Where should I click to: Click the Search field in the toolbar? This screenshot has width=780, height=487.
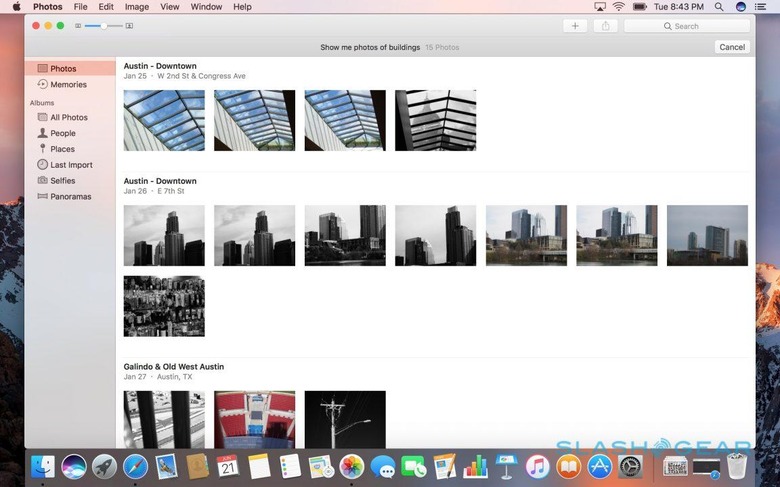[x=686, y=26]
